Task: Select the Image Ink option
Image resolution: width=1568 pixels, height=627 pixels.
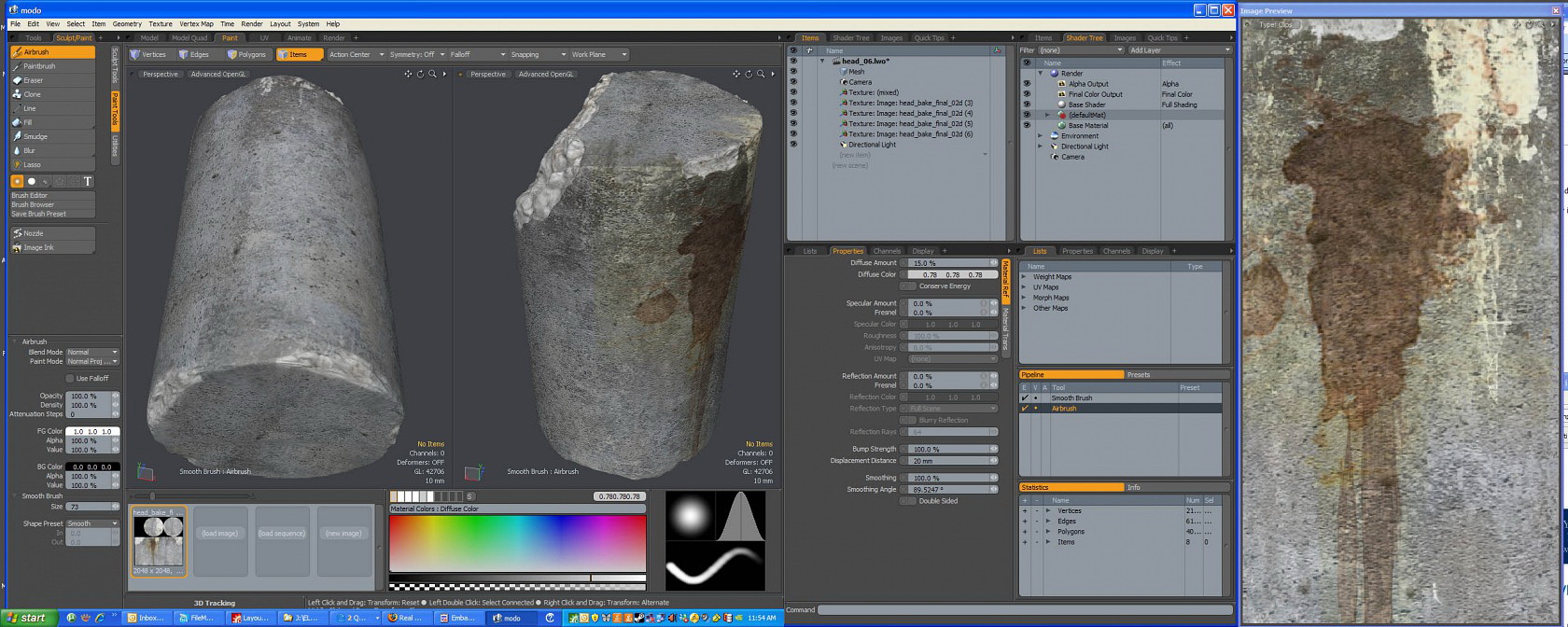Action: coord(38,247)
